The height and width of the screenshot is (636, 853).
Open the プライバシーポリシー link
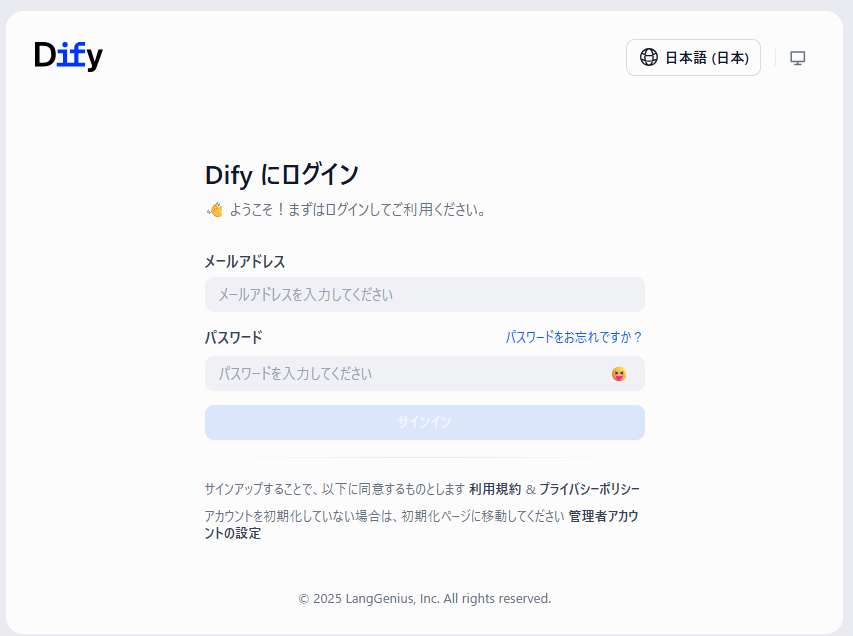589,489
